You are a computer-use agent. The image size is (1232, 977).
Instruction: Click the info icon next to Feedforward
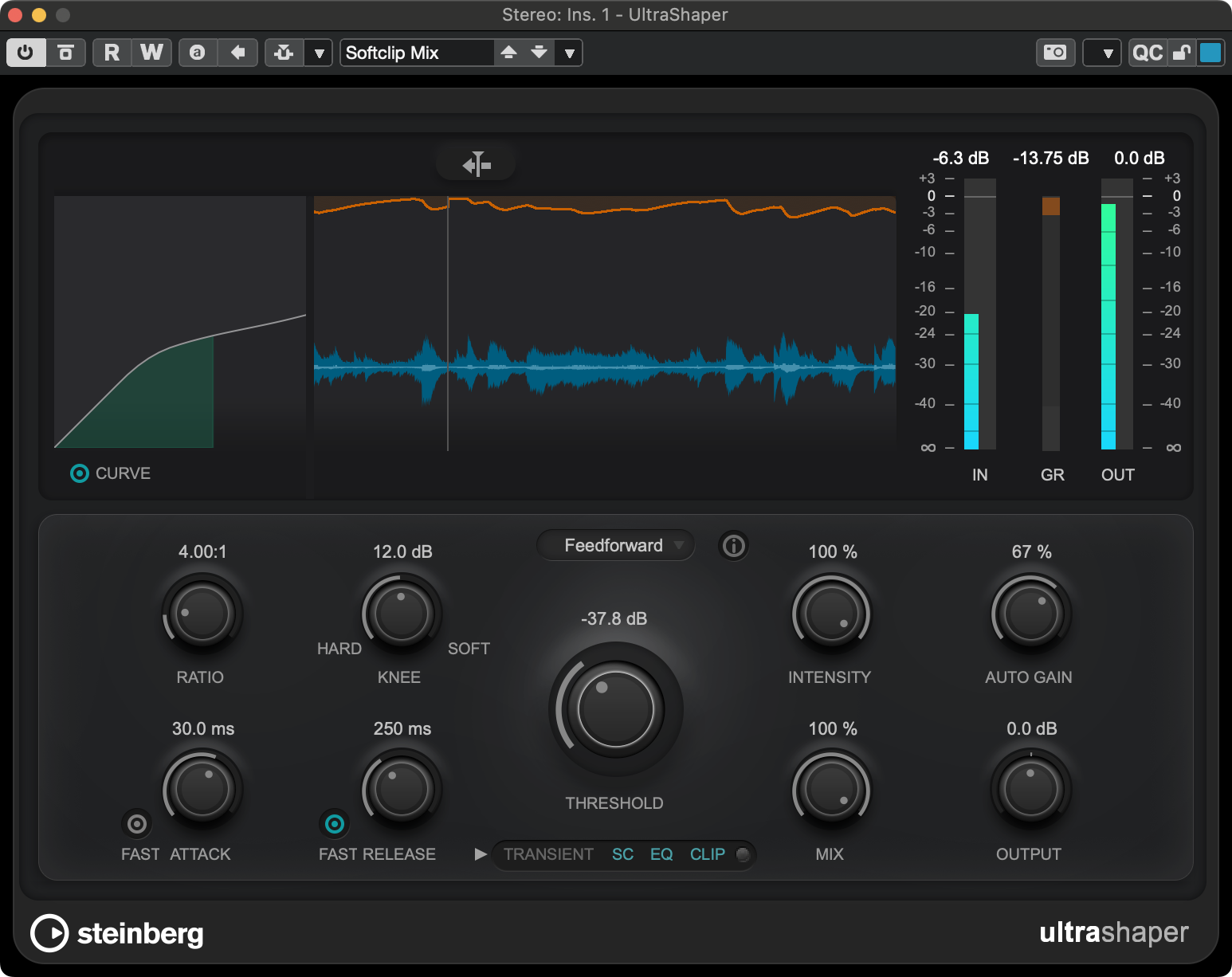point(733,546)
